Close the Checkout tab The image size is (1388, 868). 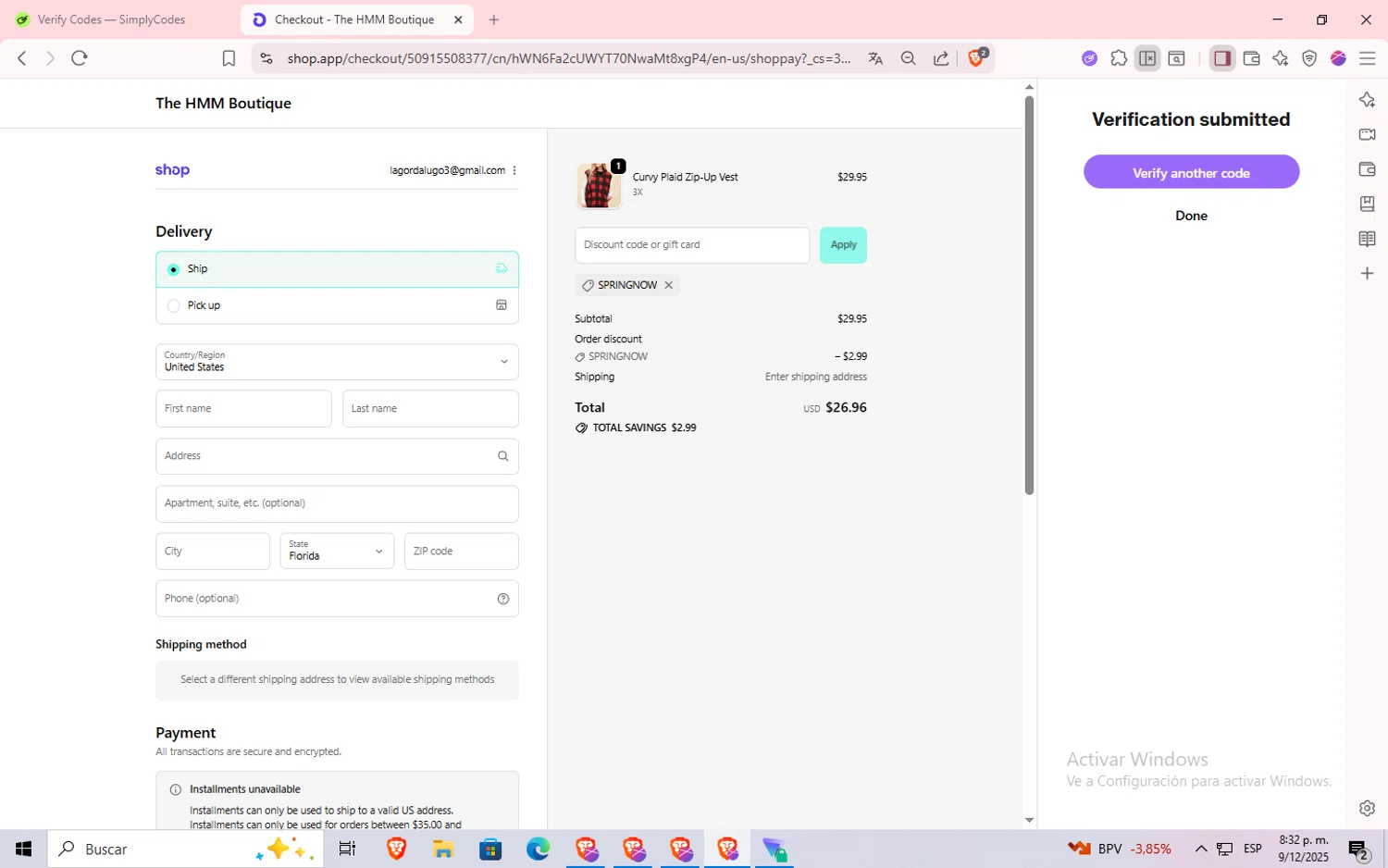point(458,19)
